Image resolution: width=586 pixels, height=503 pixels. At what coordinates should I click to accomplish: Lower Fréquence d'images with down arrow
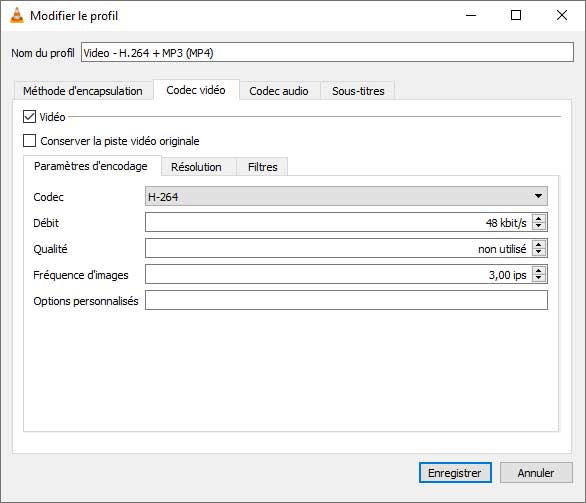pyautogui.click(x=539, y=278)
